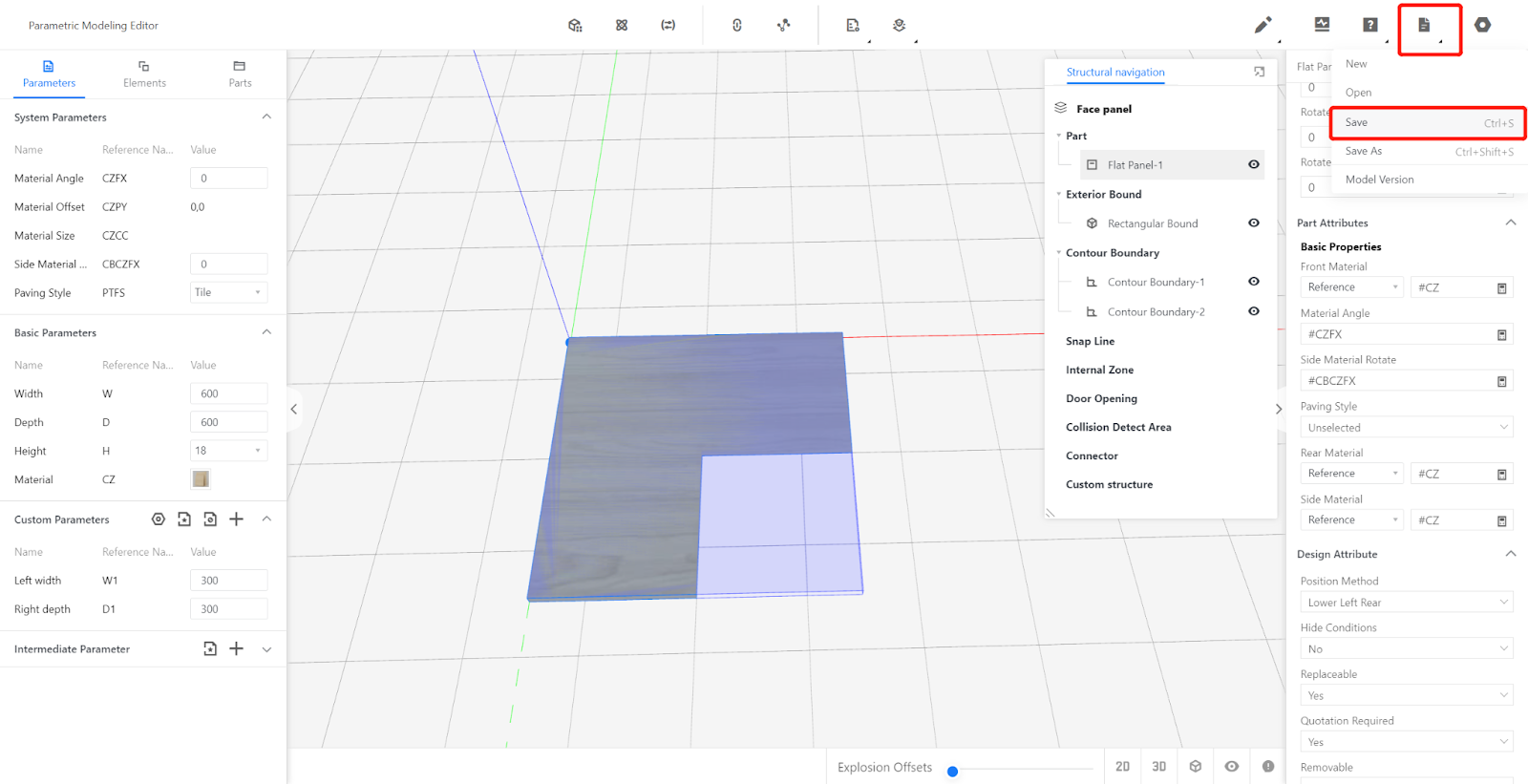Screen dimensions: 1528x784
Task: Toggle visibility of Contour Boundary-2
Action: point(1254,311)
